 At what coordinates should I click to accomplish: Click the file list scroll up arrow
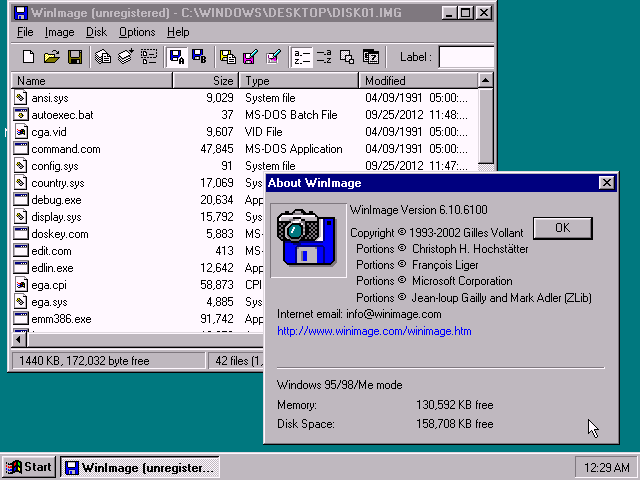[x=485, y=80]
